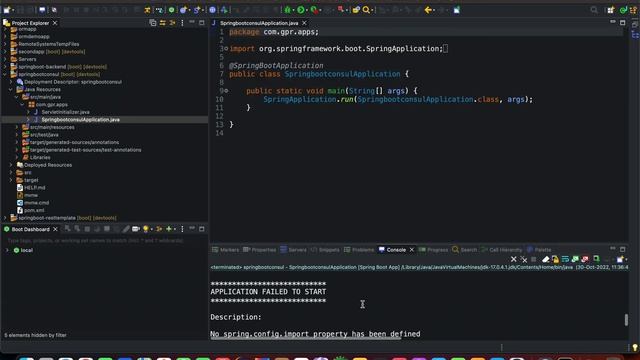Viewport: 640px width, 360px height.
Task: Collapse All in Project Explorer
Action: coord(153,23)
